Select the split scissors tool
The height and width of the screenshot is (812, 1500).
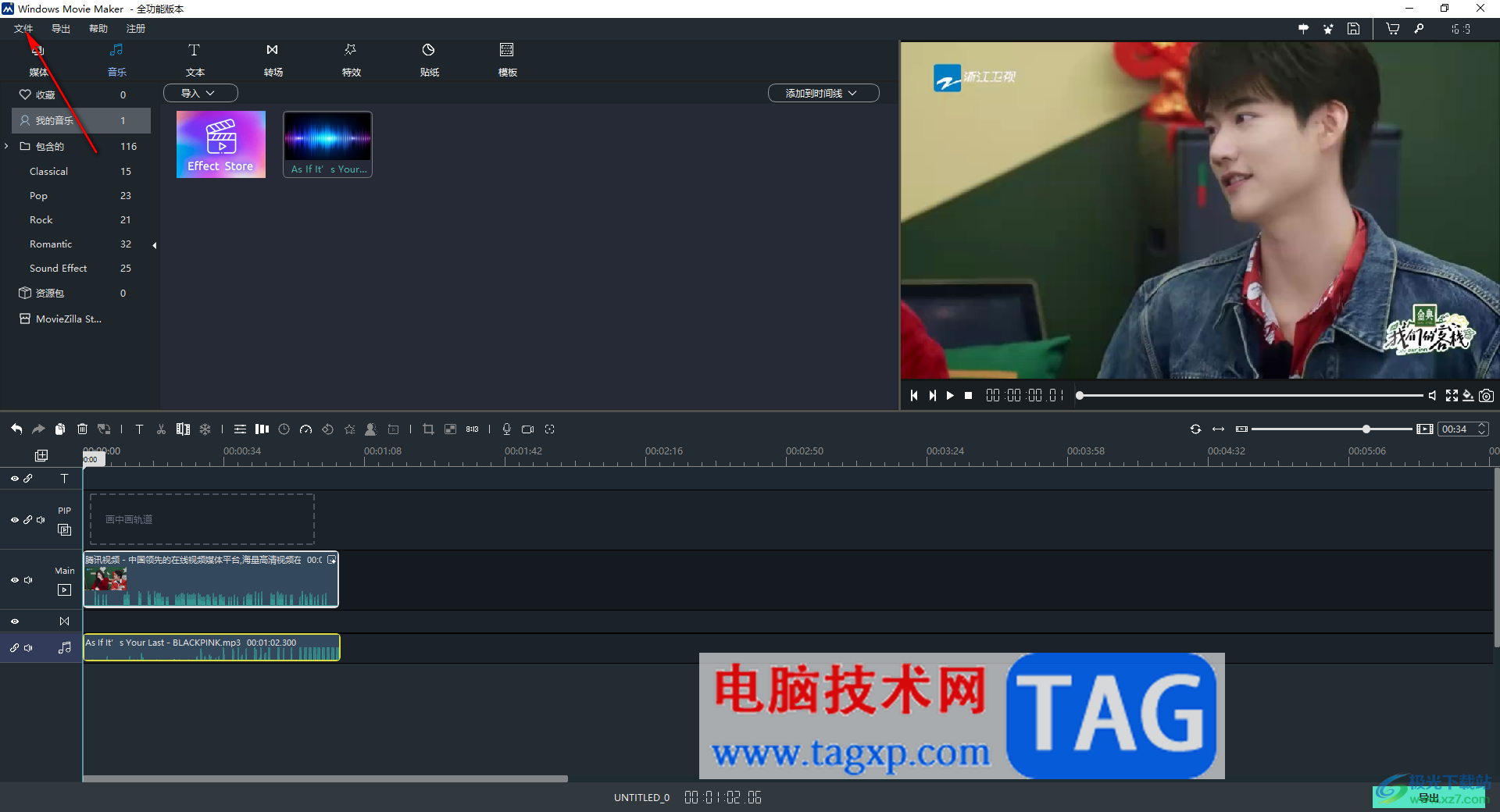[161, 429]
